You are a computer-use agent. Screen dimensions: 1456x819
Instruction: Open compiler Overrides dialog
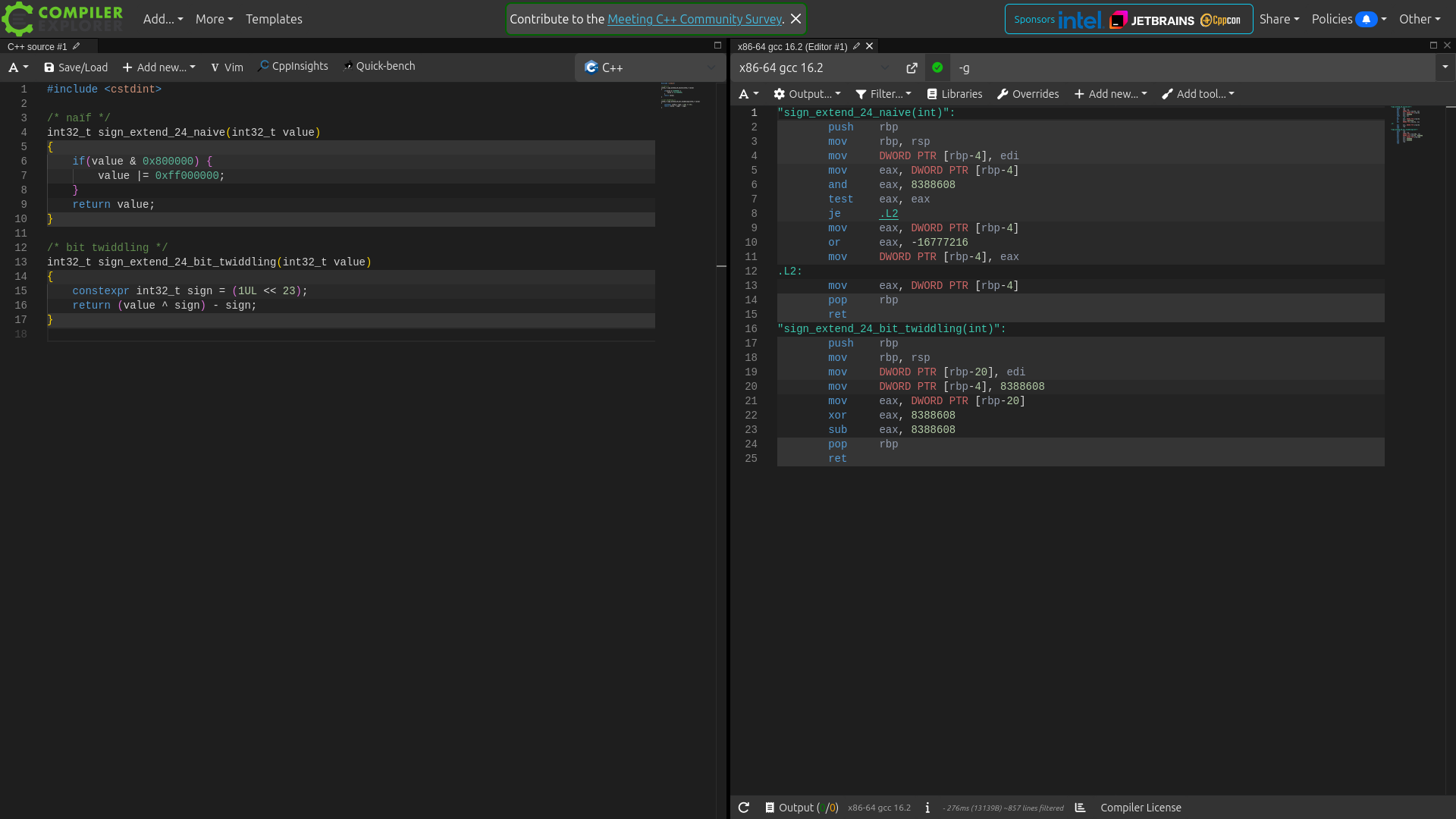click(1028, 94)
